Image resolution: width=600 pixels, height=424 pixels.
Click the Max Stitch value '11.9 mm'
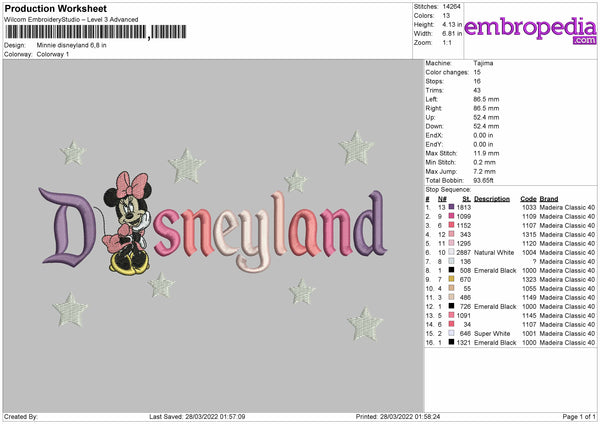[486, 153]
